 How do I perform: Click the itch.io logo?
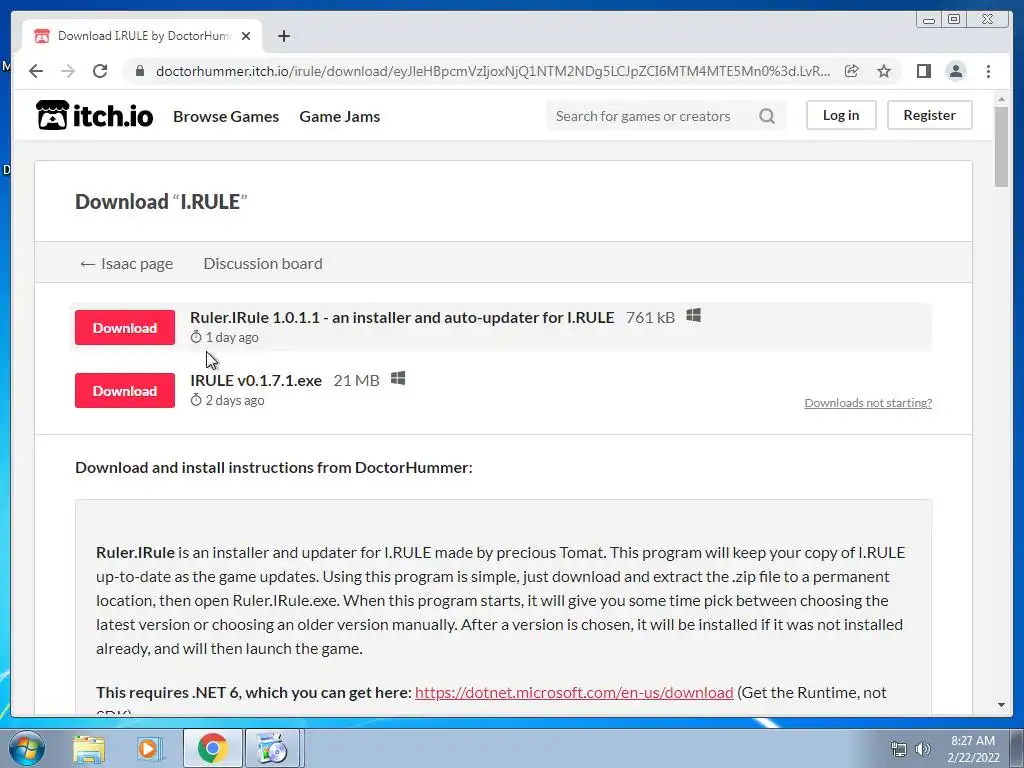[x=95, y=116]
